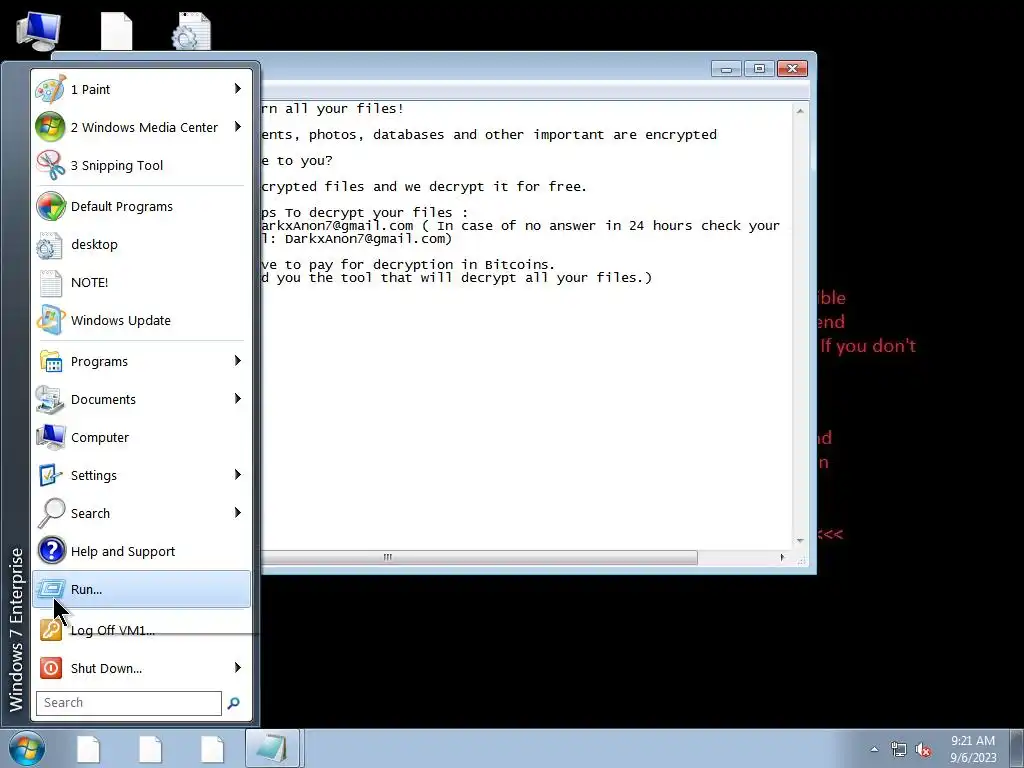Image resolution: width=1024 pixels, height=768 pixels.
Task: Open Documents icon in start menu
Action: (x=50, y=399)
